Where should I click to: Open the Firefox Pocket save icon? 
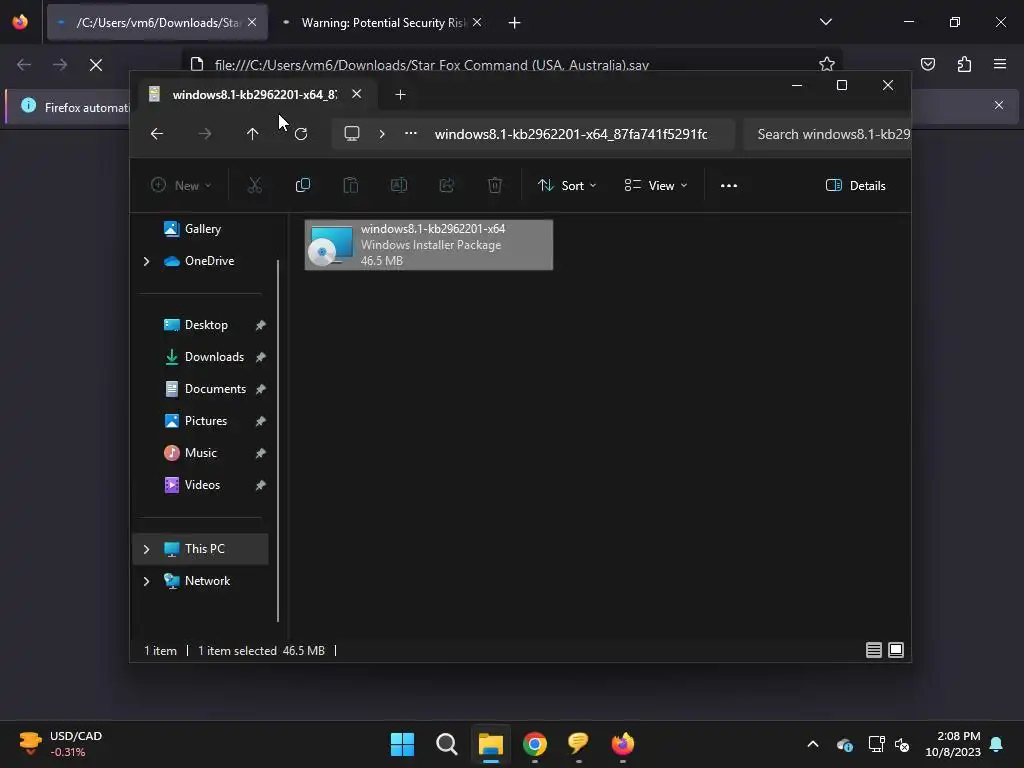[928, 64]
